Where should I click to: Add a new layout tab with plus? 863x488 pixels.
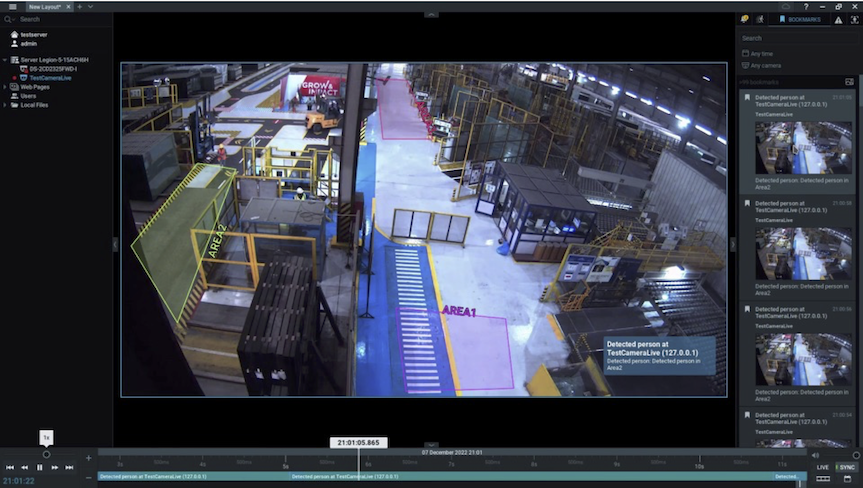80,7
